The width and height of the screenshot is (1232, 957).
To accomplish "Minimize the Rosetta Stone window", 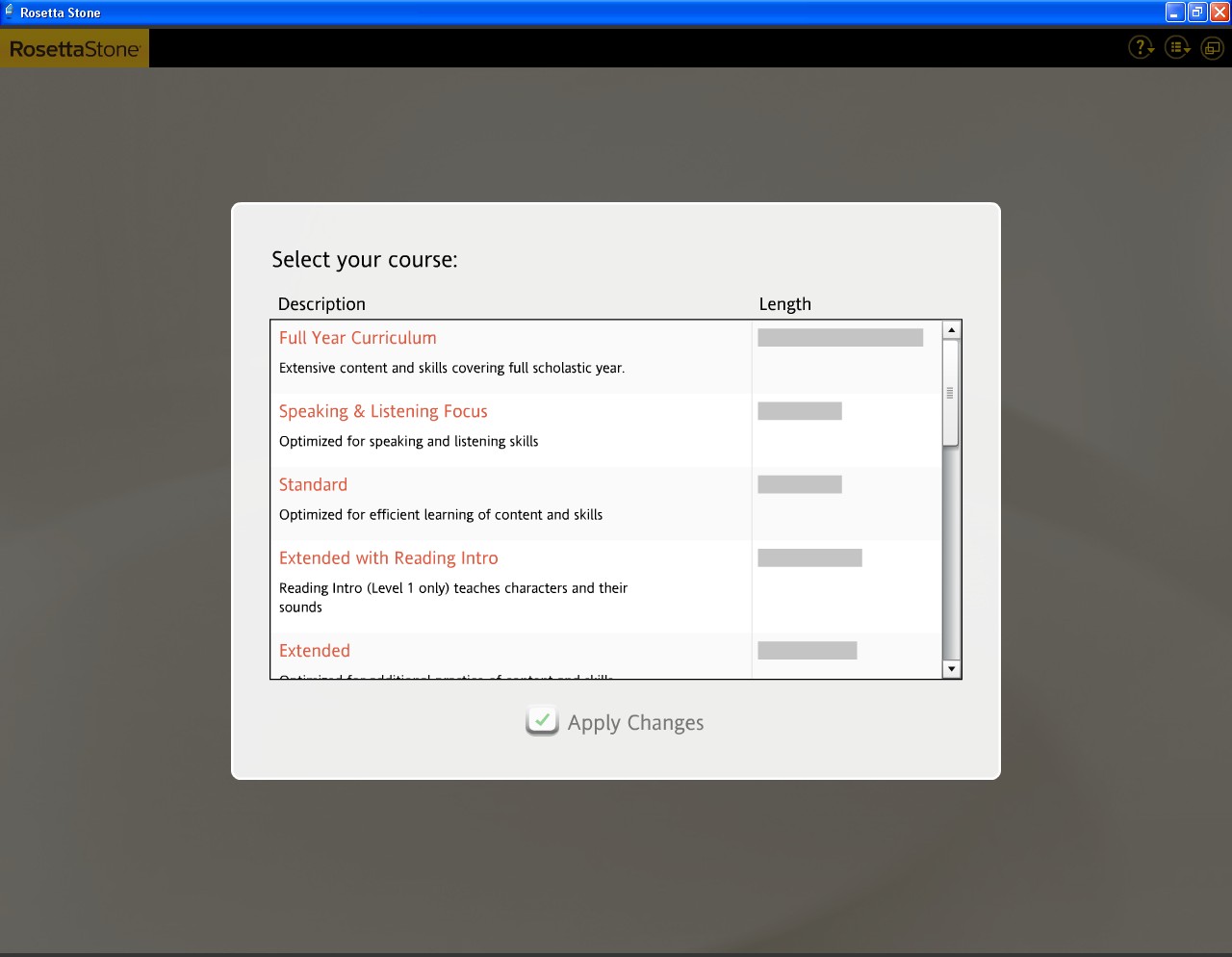I will click(x=1174, y=13).
